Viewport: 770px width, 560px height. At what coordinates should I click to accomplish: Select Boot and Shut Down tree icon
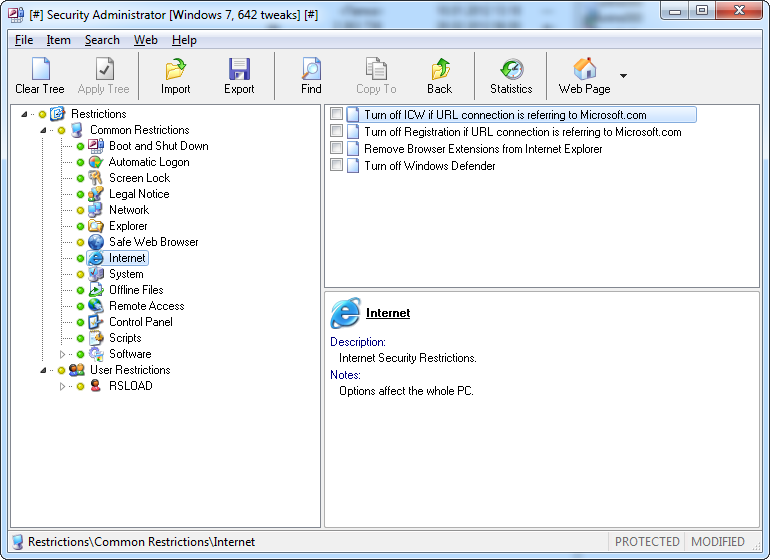96,146
